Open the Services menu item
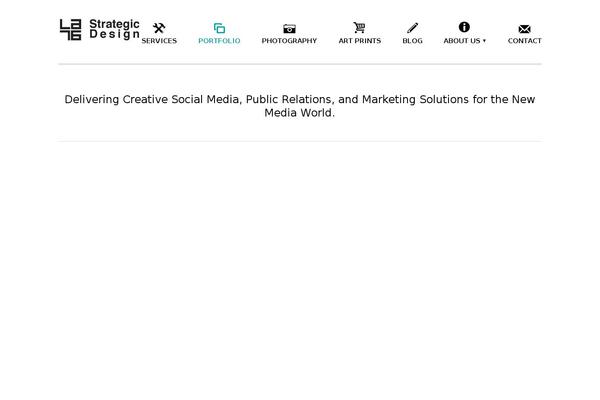The height and width of the screenshot is (400, 600). pyautogui.click(x=159, y=41)
